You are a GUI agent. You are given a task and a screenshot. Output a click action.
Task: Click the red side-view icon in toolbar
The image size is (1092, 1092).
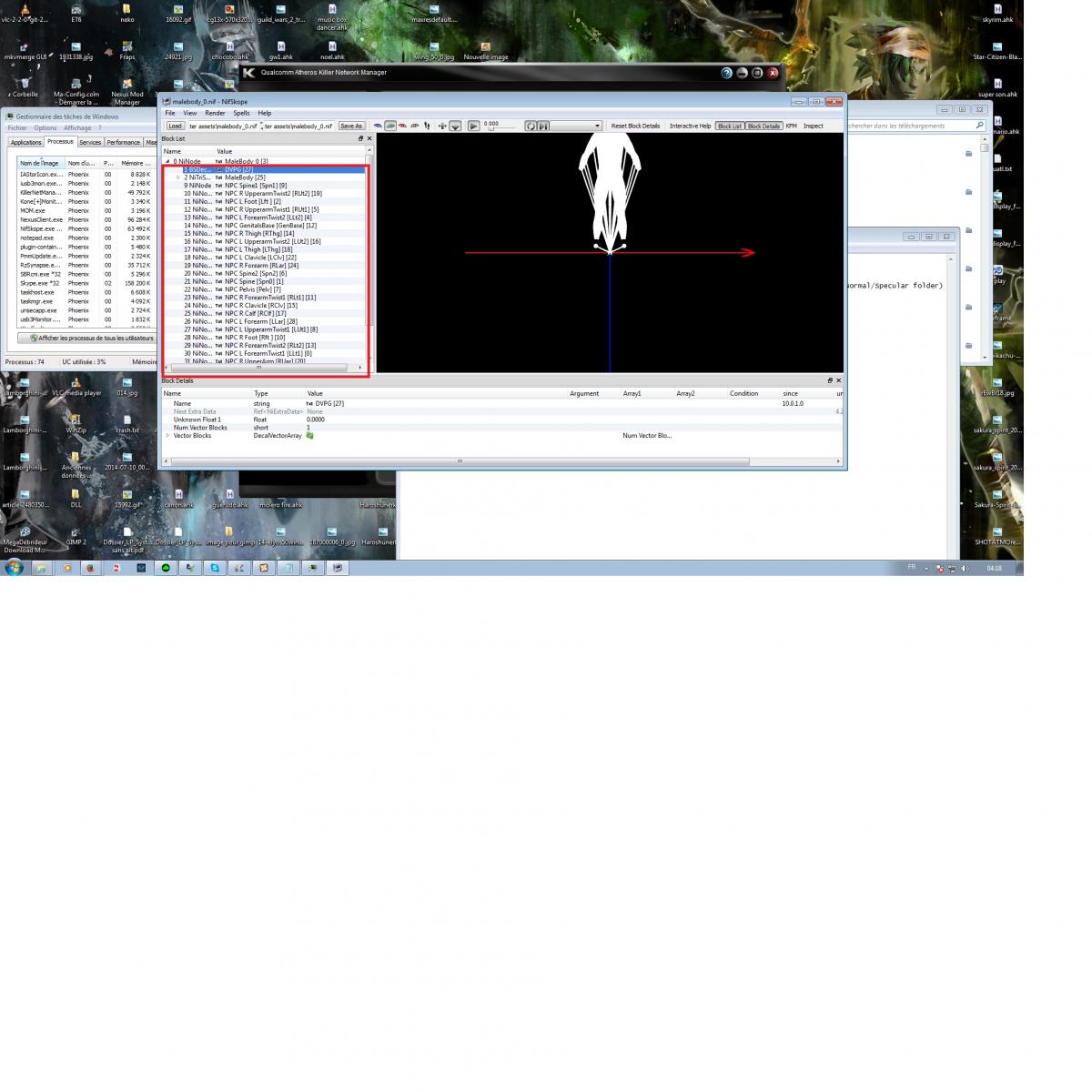(x=402, y=126)
